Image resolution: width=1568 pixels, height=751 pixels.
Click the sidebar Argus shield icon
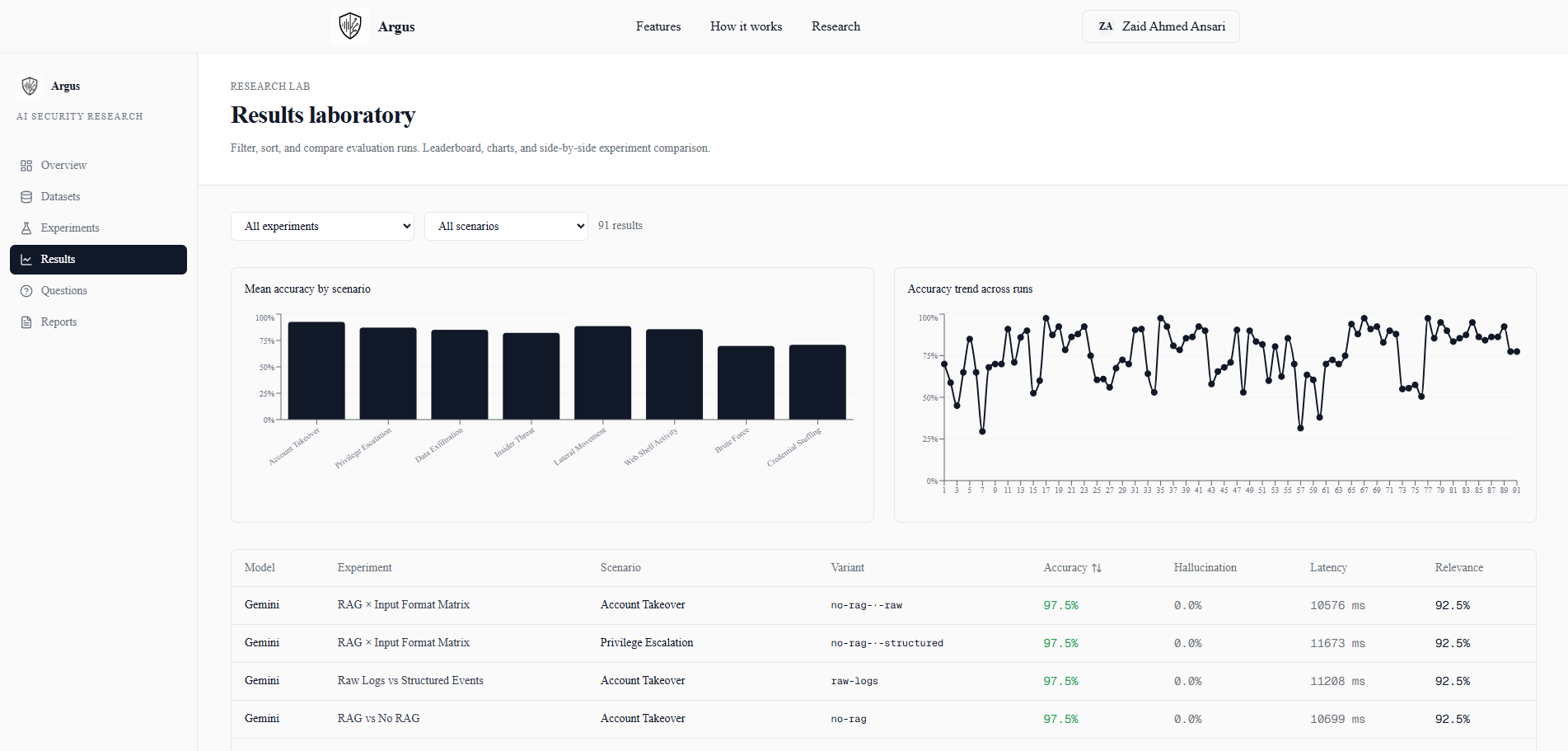(x=30, y=86)
